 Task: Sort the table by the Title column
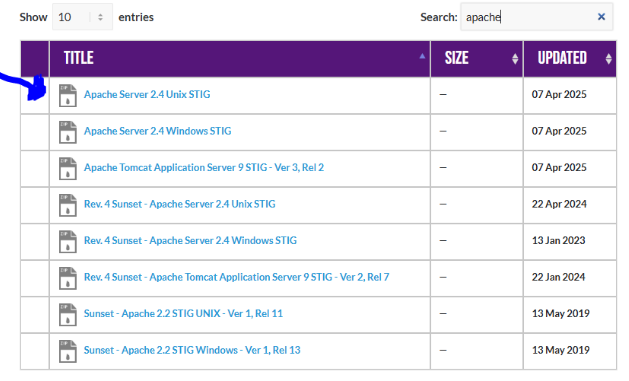tap(239, 58)
